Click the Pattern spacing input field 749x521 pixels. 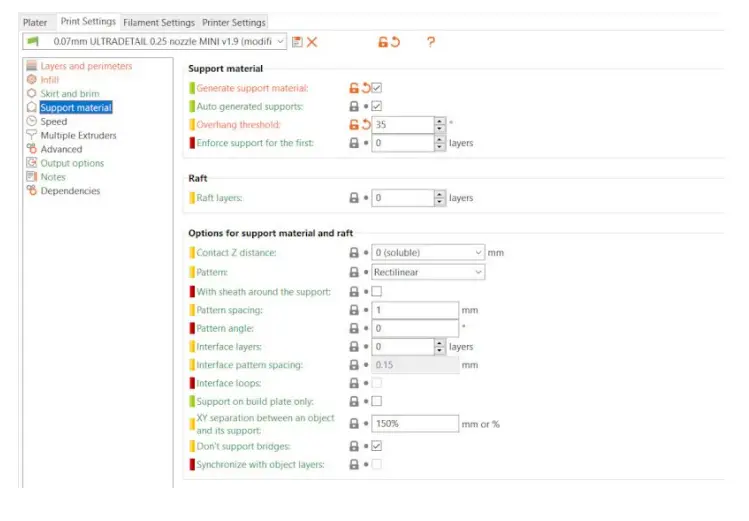coord(415,310)
